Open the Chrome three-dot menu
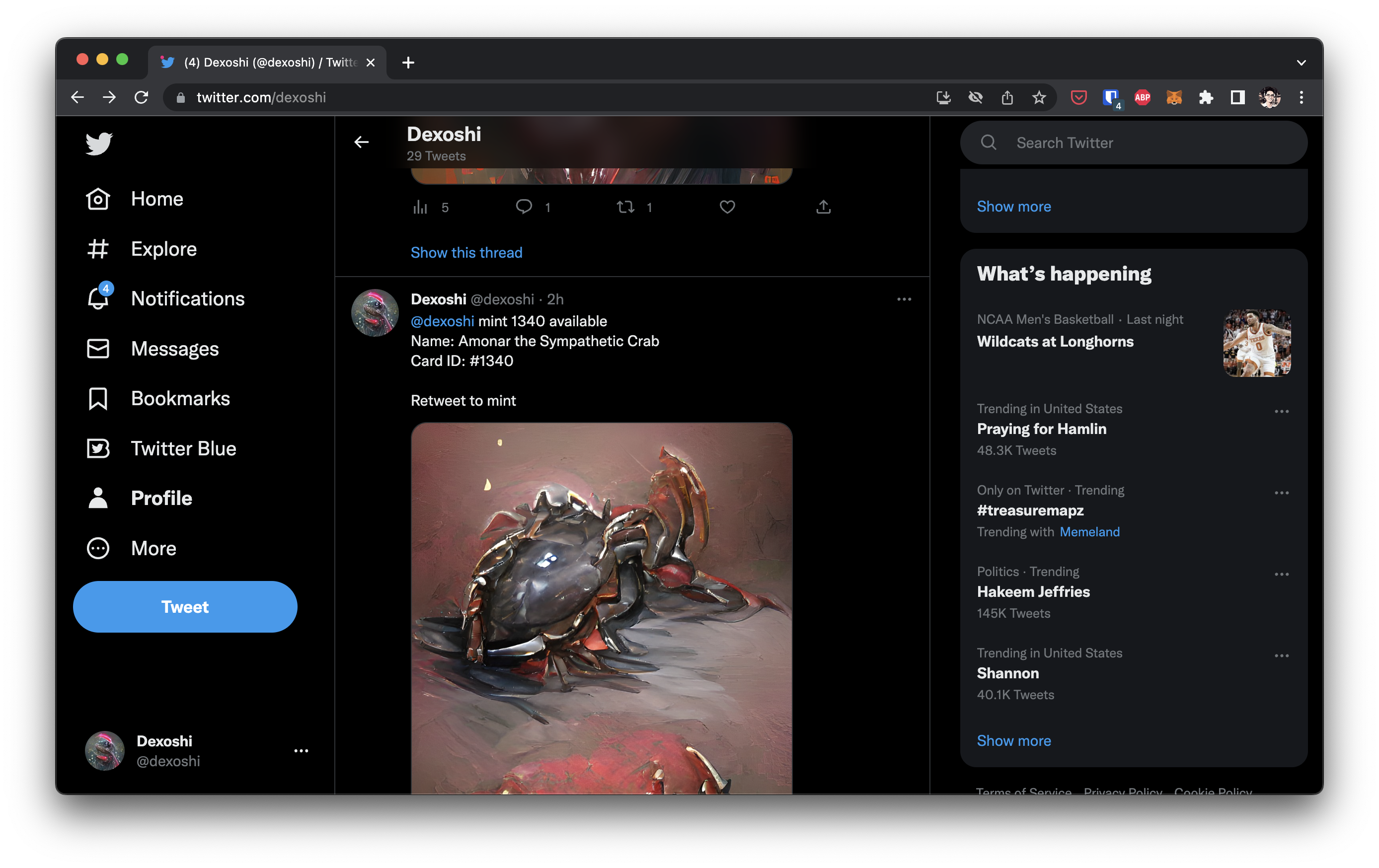This screenshot has width=1379, height=868. 1301,97
